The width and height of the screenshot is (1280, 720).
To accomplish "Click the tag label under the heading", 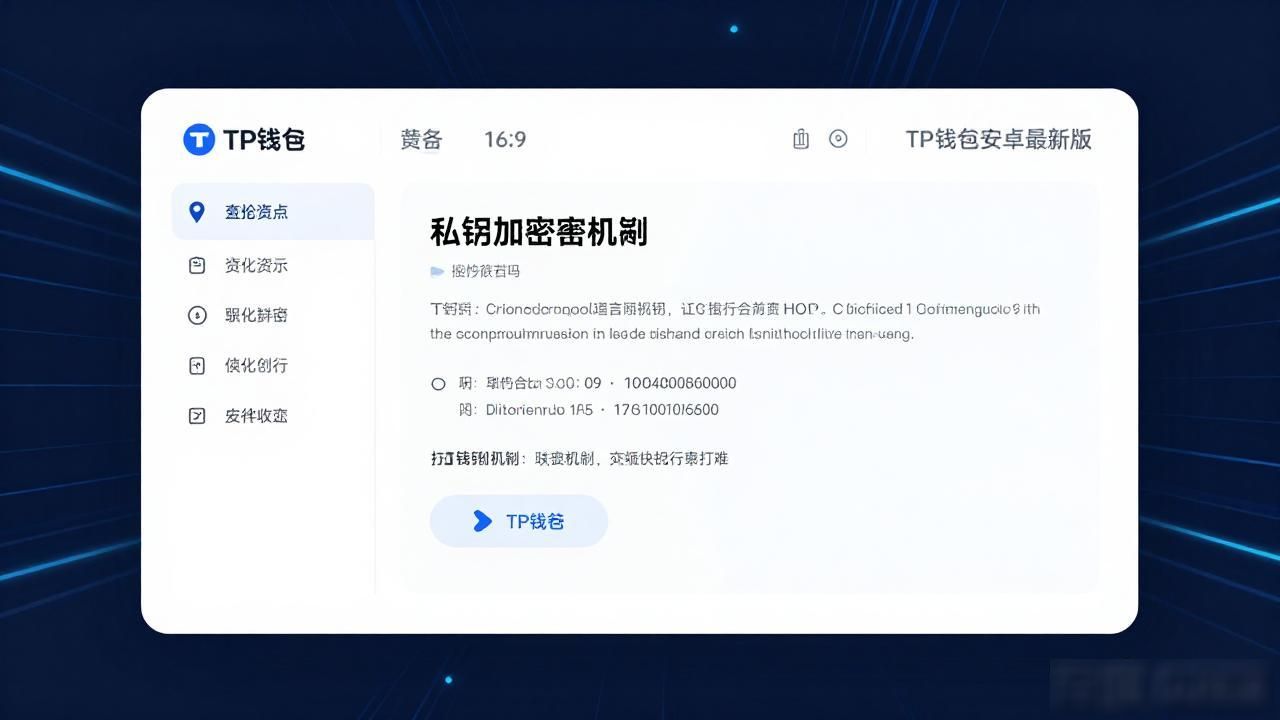I will (485, 271).
